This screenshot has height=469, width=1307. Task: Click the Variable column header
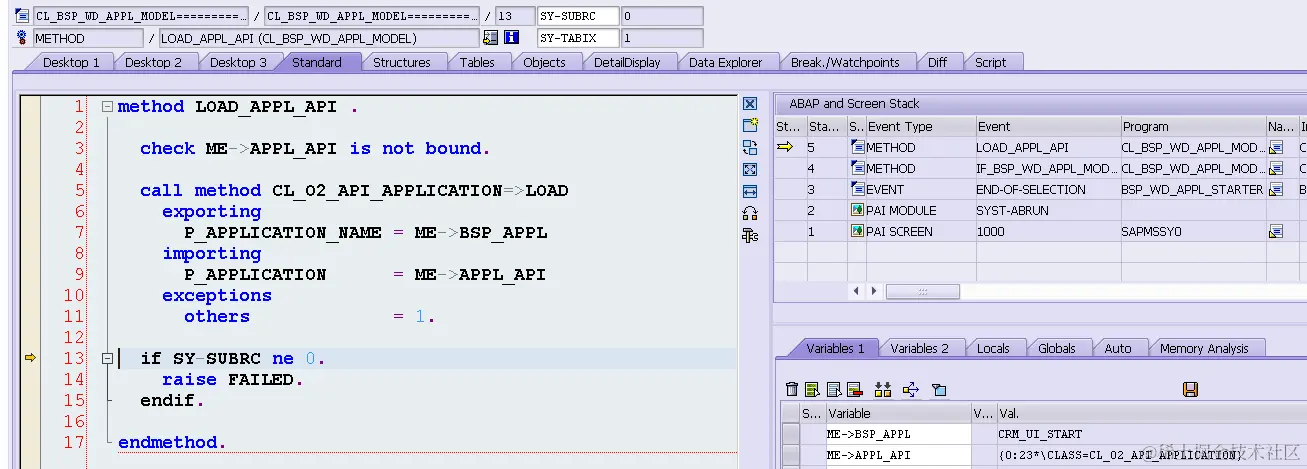pos(897,413)
